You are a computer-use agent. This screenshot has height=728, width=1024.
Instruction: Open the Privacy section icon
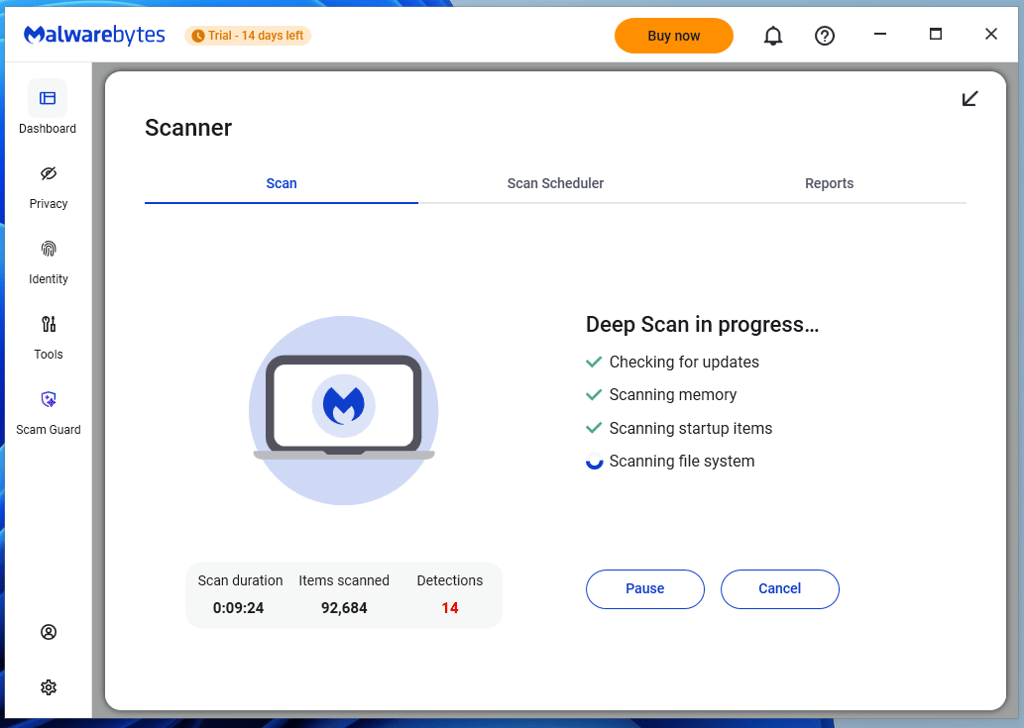point(48,174)
